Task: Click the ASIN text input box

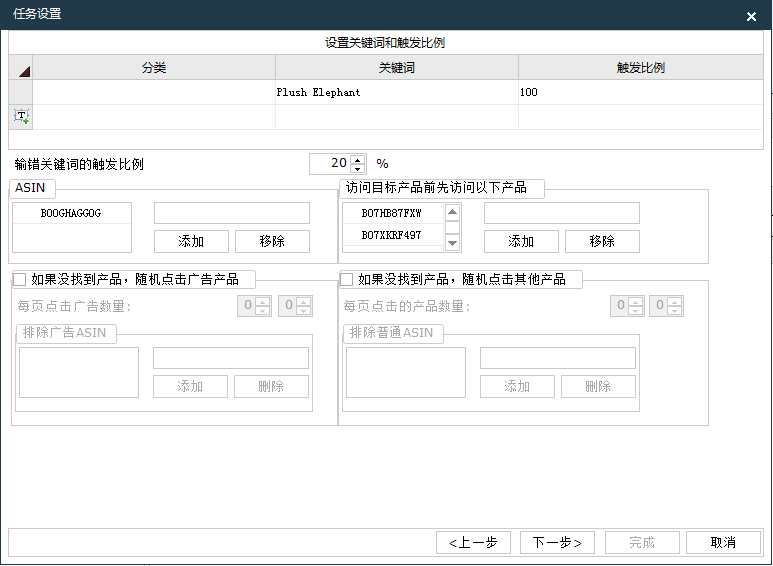Action: (232, 213)
